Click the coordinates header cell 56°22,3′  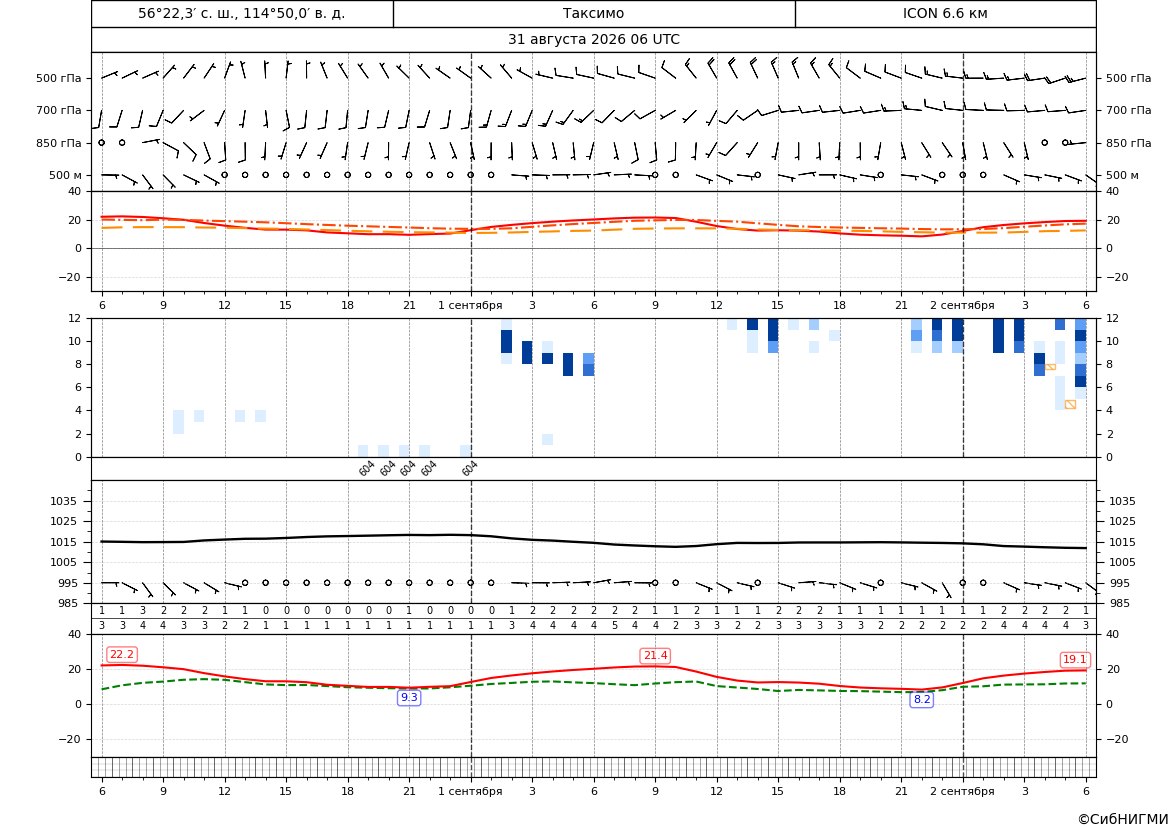(x=242, y=13)
